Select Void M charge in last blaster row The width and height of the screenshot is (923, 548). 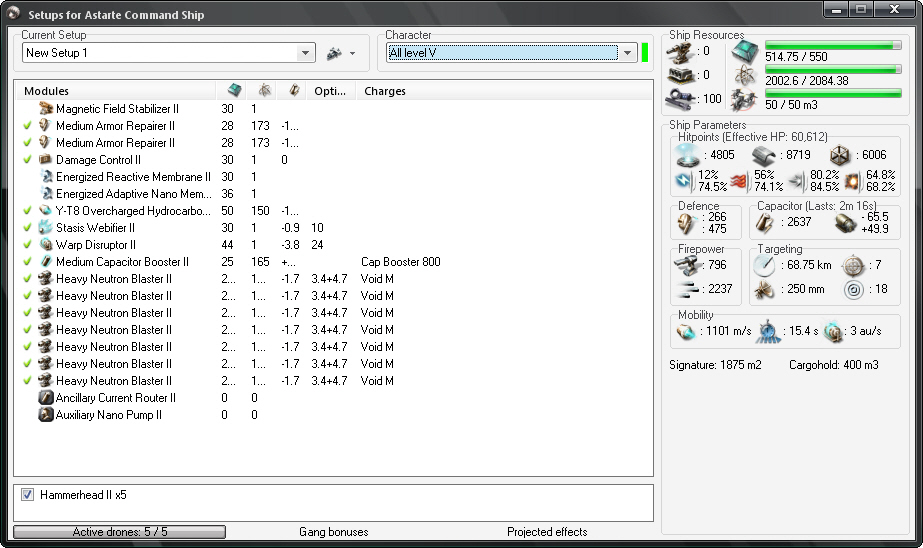tap(377, 381)
